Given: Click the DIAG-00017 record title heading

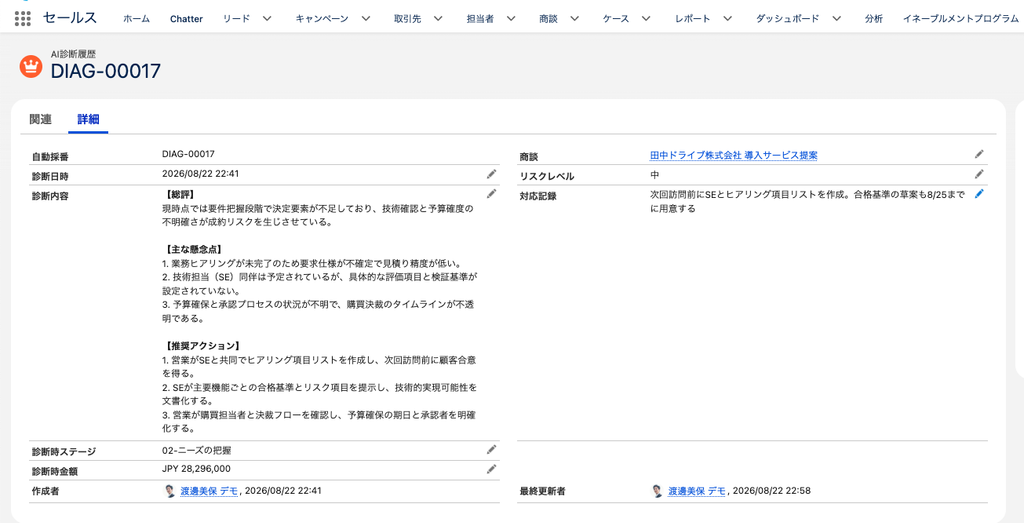Looking at the screenshot, I should pyautogui.click(x=105, y=71).
